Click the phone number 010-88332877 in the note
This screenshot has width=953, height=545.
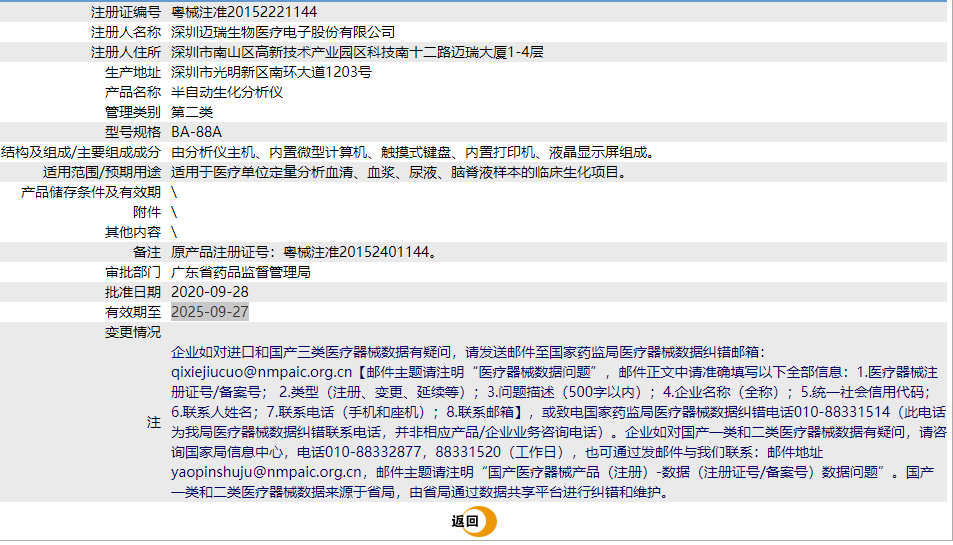tap(373, 452)
